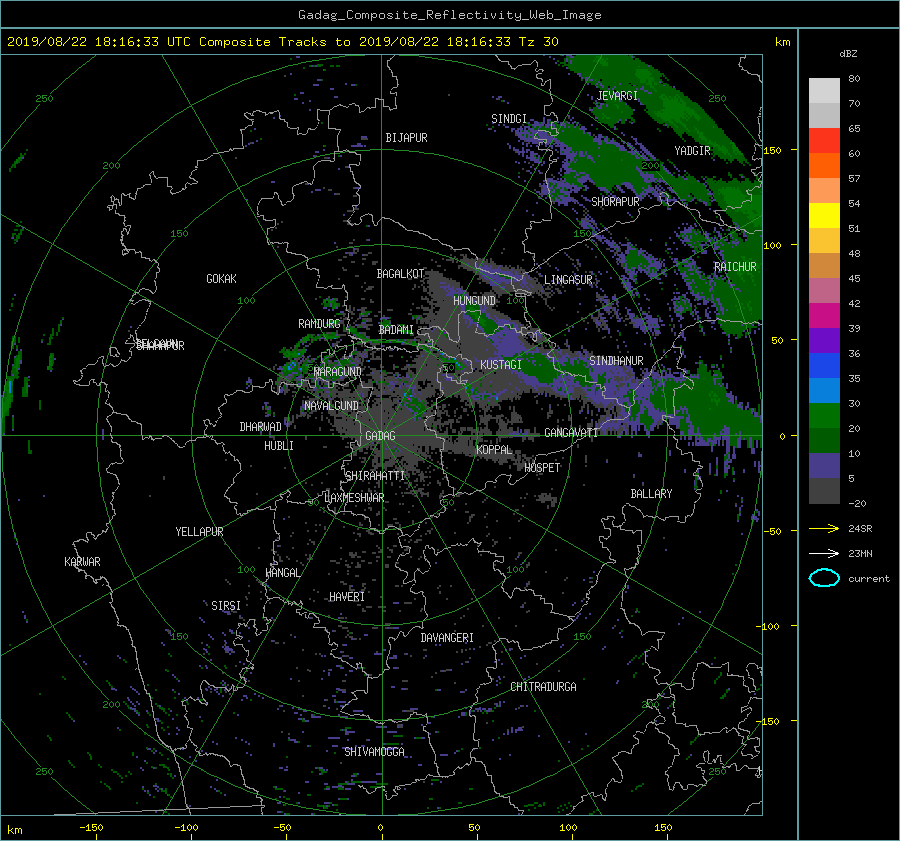The image size is (900, 841).
Task: Click the SHORAPUR town label
Action: coord(615,202)
